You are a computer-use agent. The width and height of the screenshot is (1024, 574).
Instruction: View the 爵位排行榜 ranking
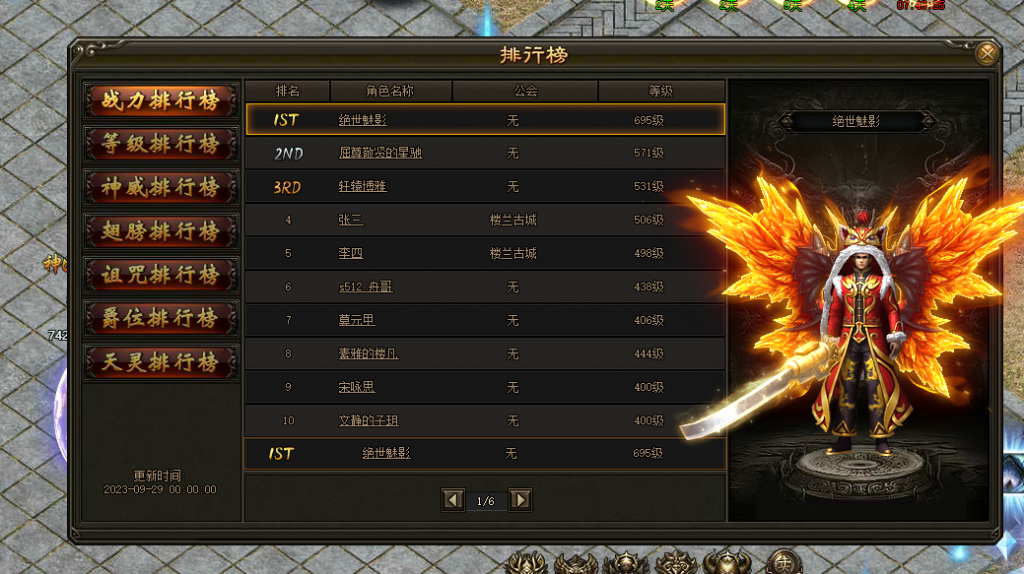[161, 318]
